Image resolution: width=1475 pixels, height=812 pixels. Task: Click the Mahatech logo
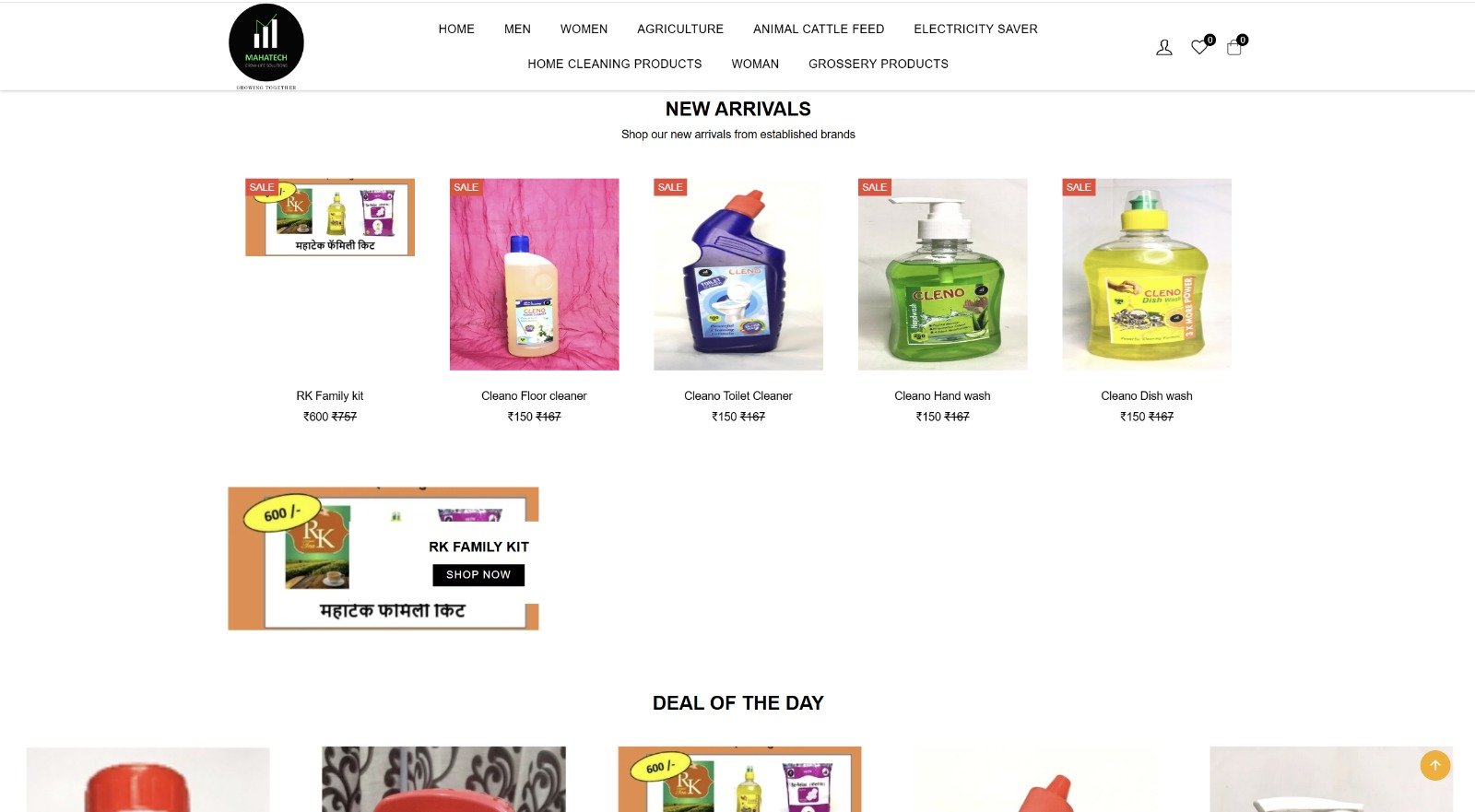pyautogui.click(x=266, y=46)
